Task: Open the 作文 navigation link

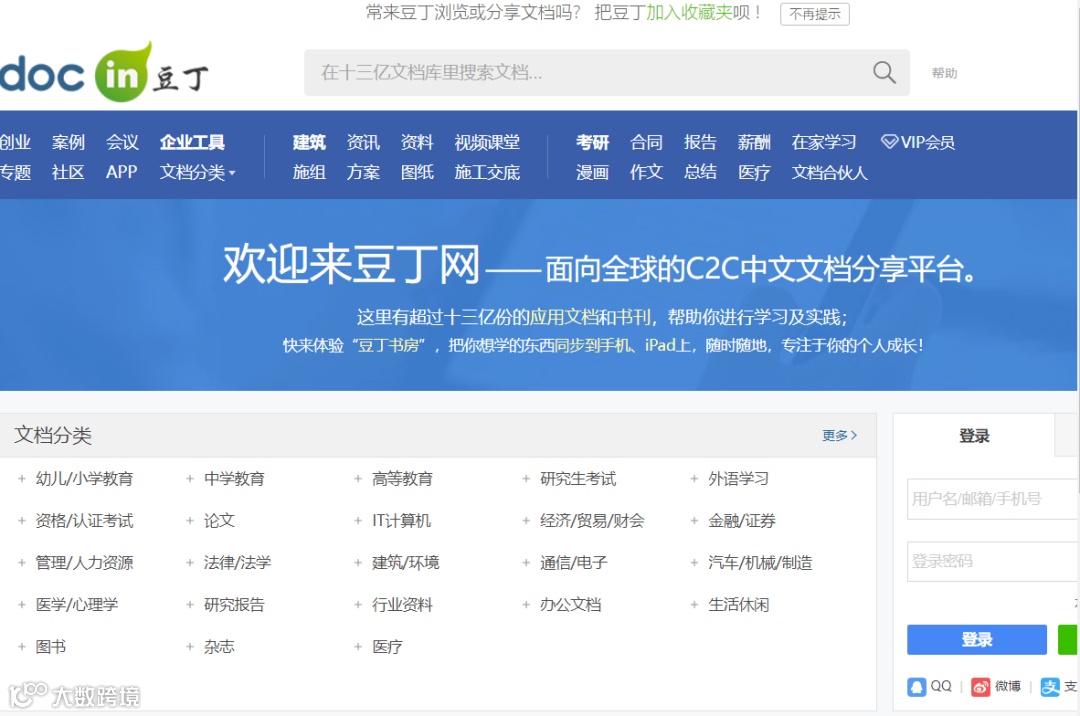Action: click(x=646, y=172)
